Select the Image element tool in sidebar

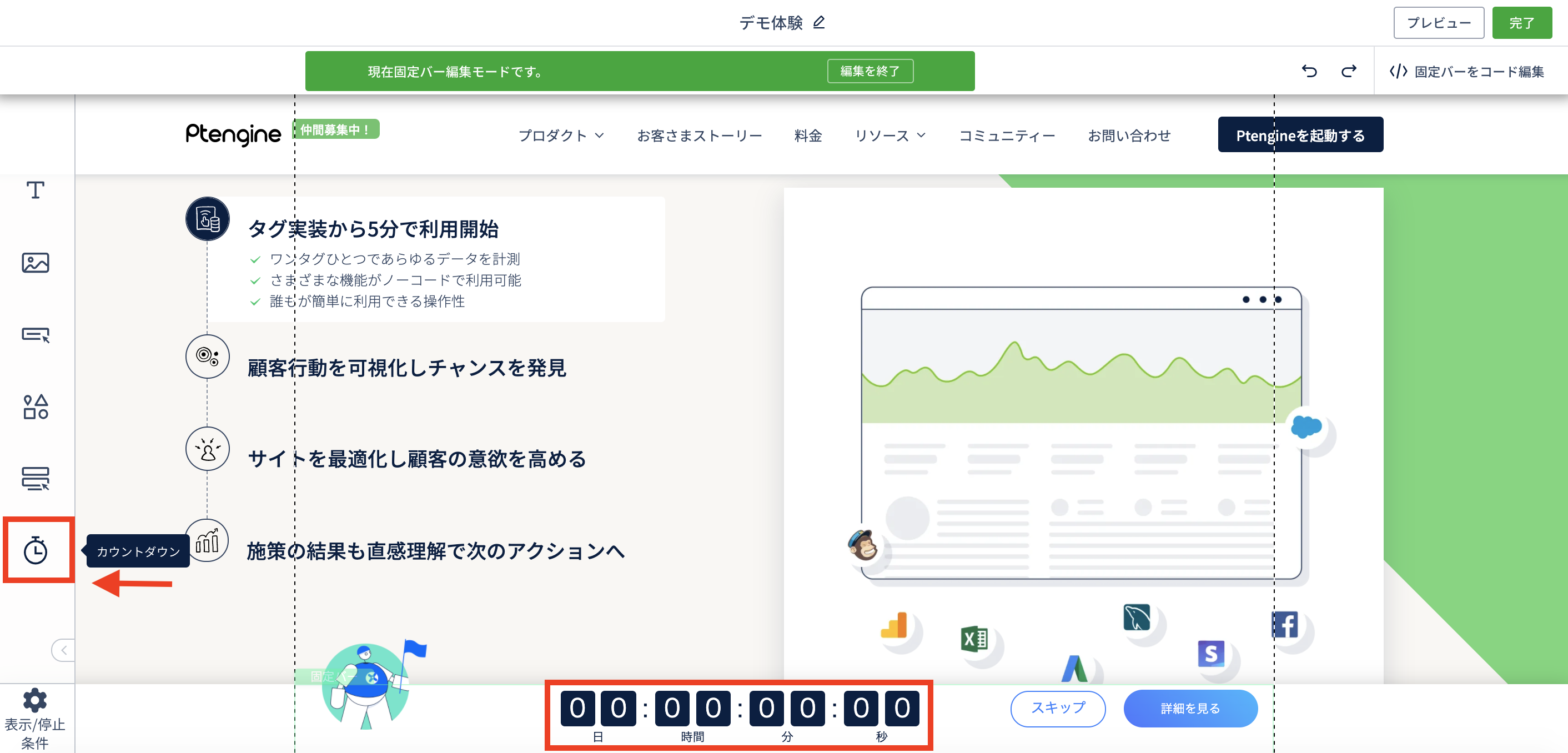pos(36,262)
